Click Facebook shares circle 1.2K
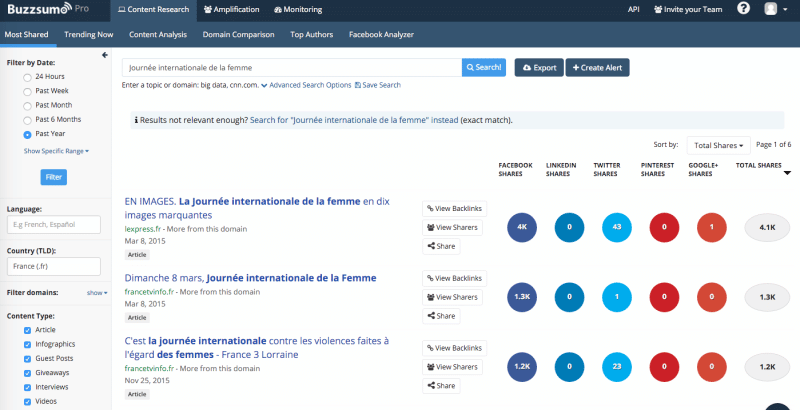Image resolution: width=800 pixels, height=410 pixels. pos(522,367)
